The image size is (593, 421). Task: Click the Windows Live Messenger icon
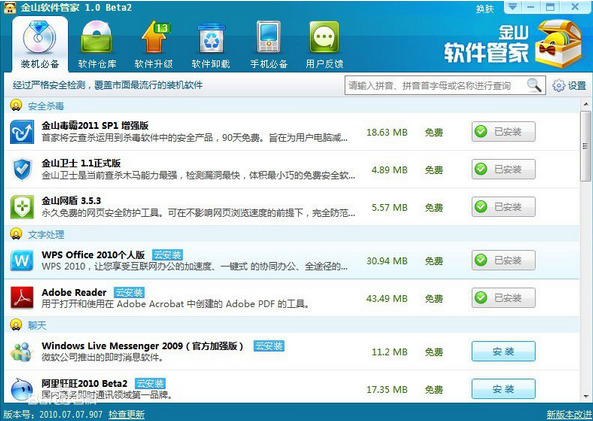[x=22, y=351]
